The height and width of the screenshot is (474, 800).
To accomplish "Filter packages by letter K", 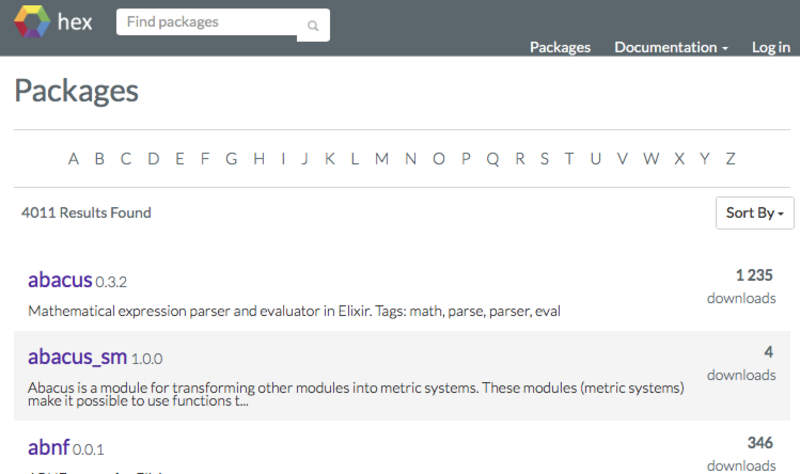I will click(x=329, y=158).
